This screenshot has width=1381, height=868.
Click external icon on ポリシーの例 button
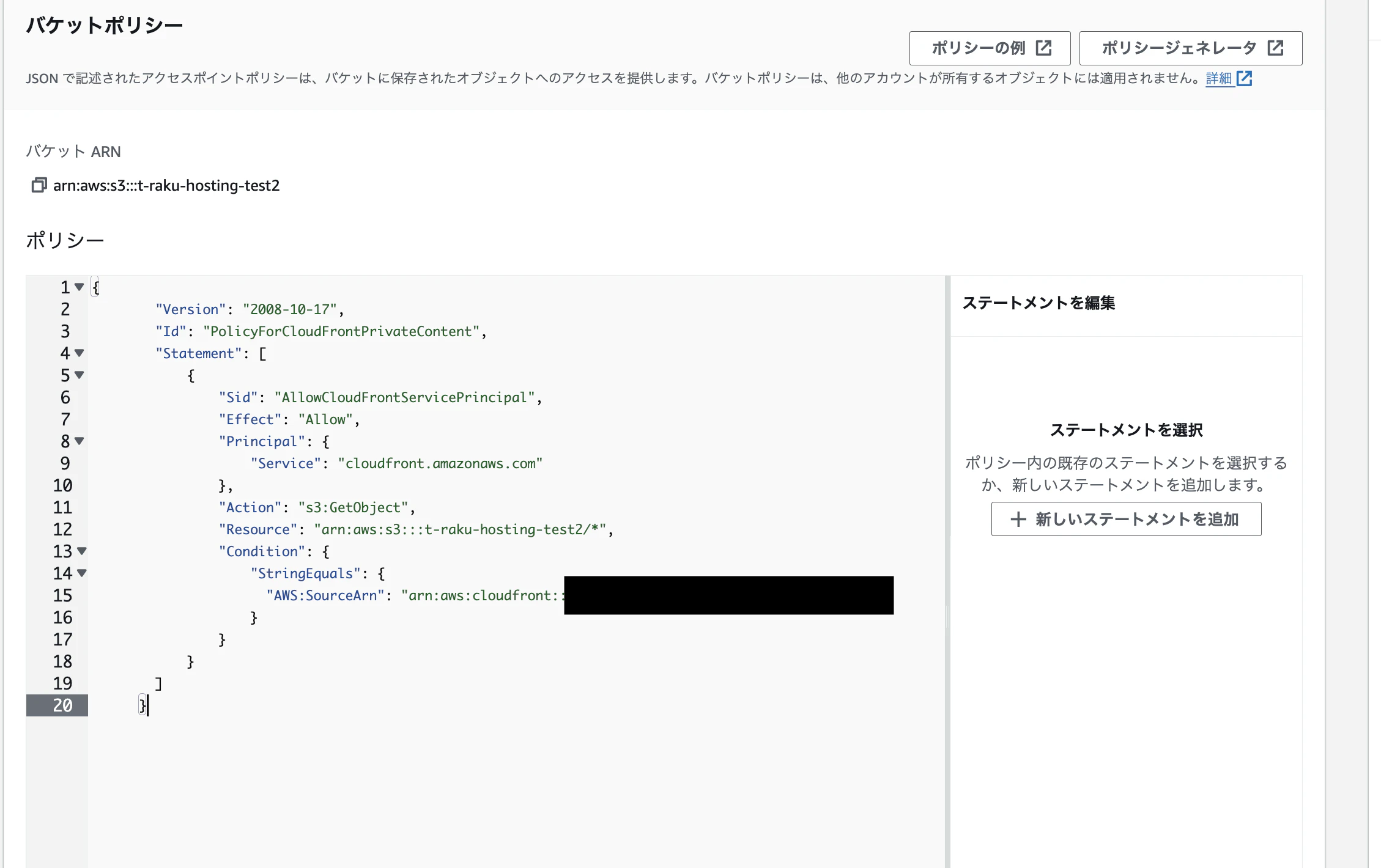1043,48
